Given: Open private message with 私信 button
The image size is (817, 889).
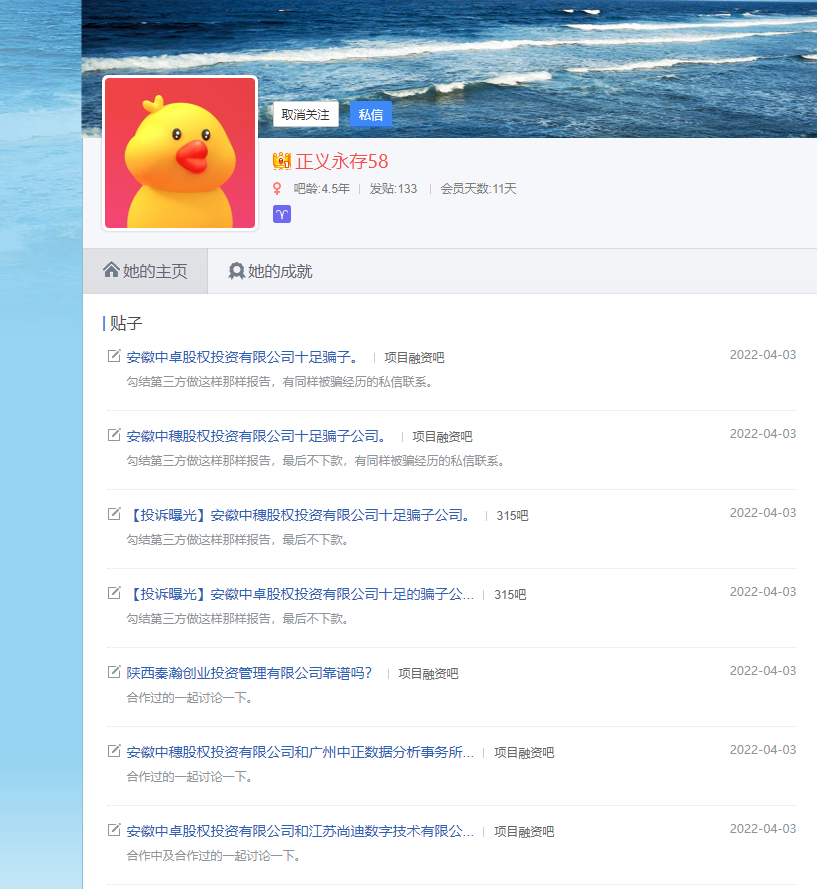Looking at the screenshot, I should pos(371,115).
